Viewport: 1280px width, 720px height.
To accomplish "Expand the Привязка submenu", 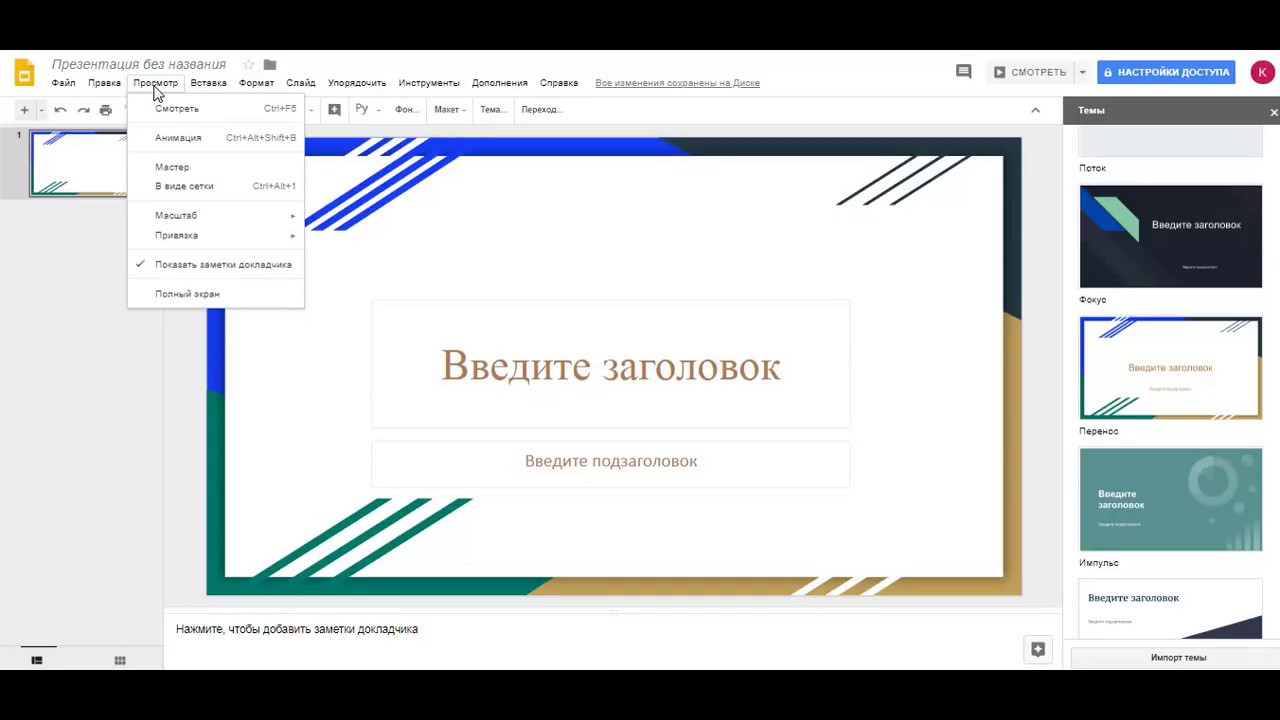I will (x=216, y=236).
